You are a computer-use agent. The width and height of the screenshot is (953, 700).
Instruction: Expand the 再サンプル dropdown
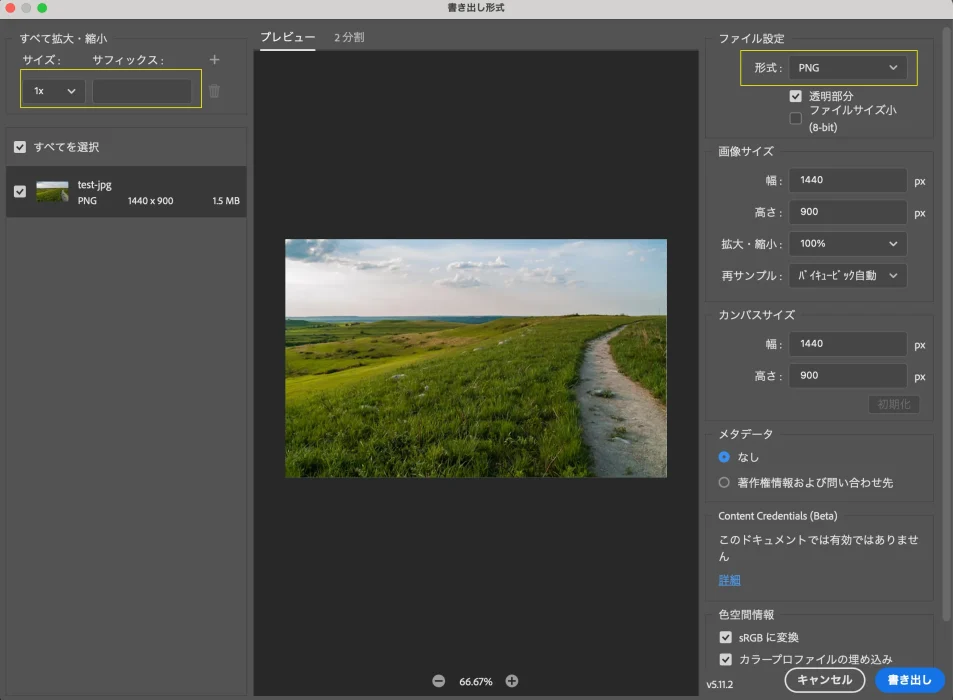847,275
